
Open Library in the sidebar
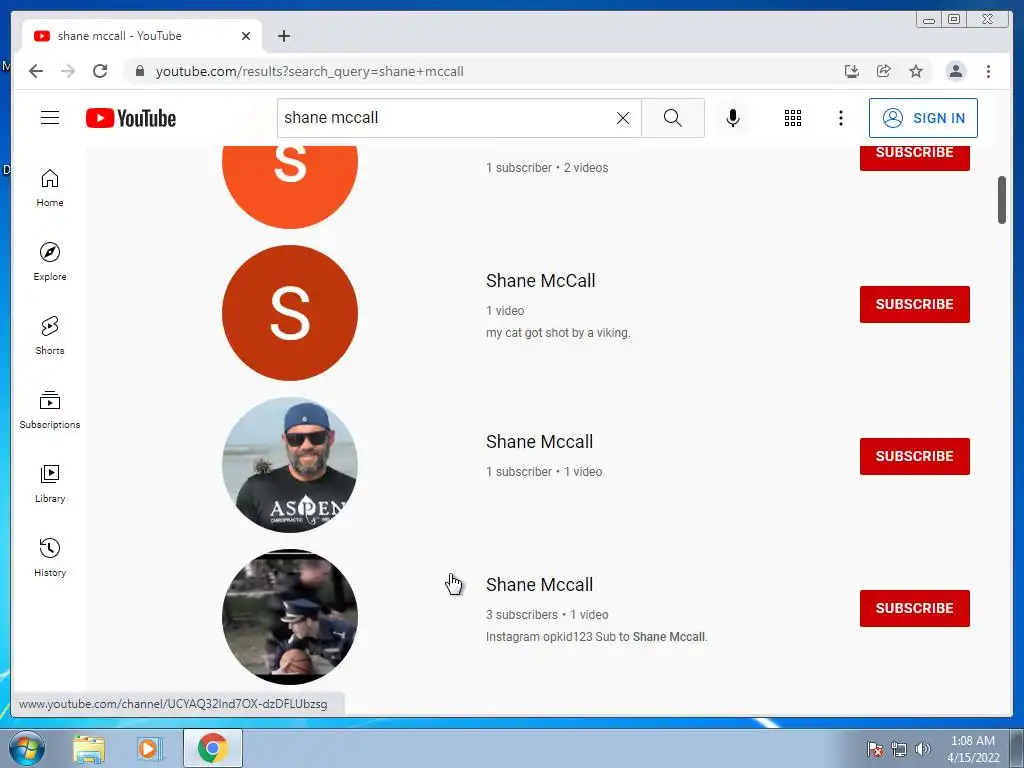50,483
